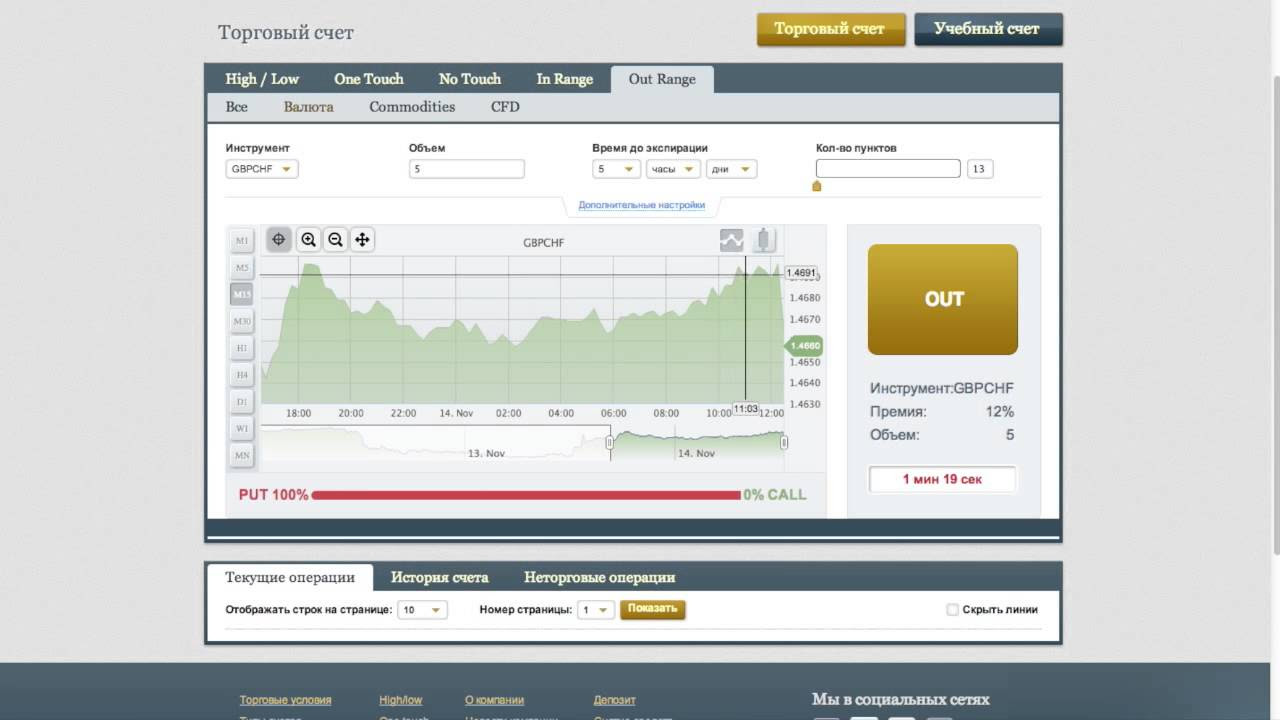Open the 'Текущие операции' tab
Image resolution: width=1280 pixels, height=720 pixels.
click(290, 577)
